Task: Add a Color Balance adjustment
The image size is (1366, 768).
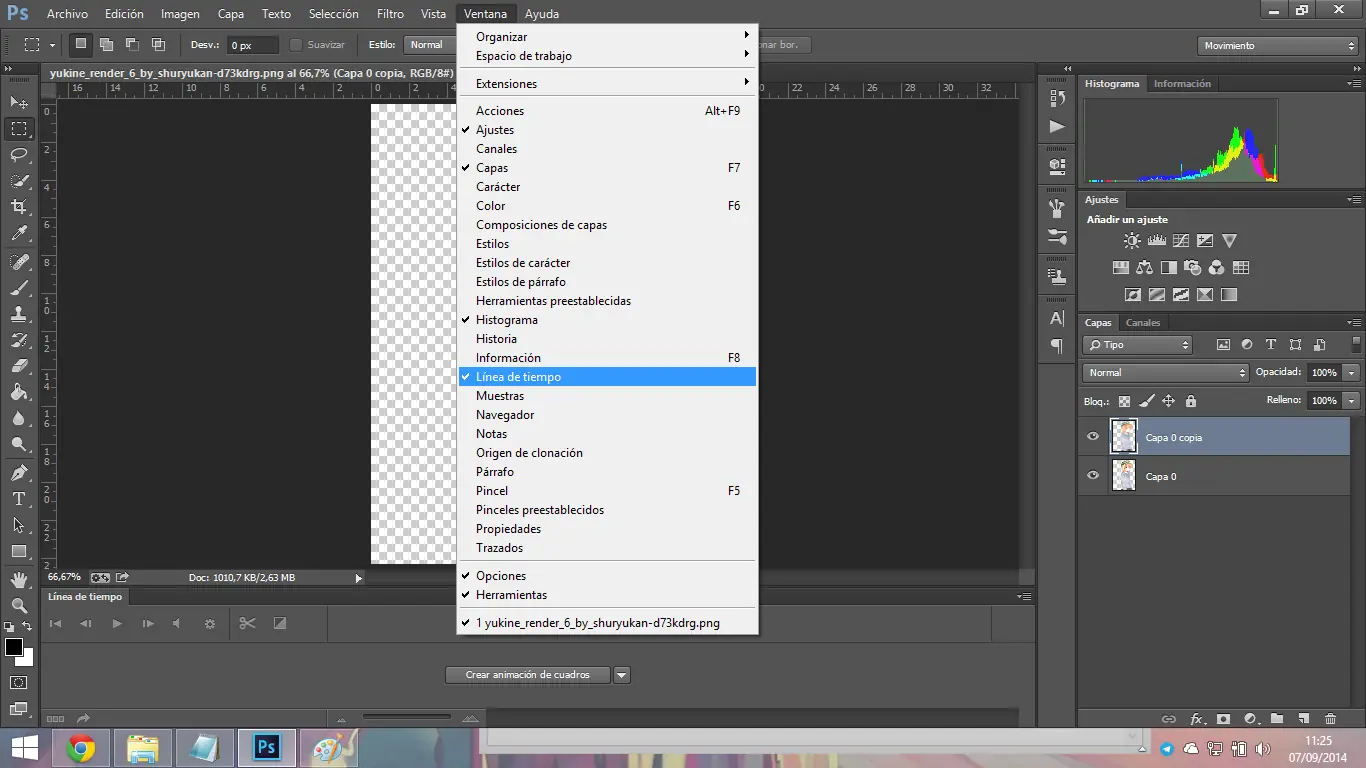Action: [1144, 267]
